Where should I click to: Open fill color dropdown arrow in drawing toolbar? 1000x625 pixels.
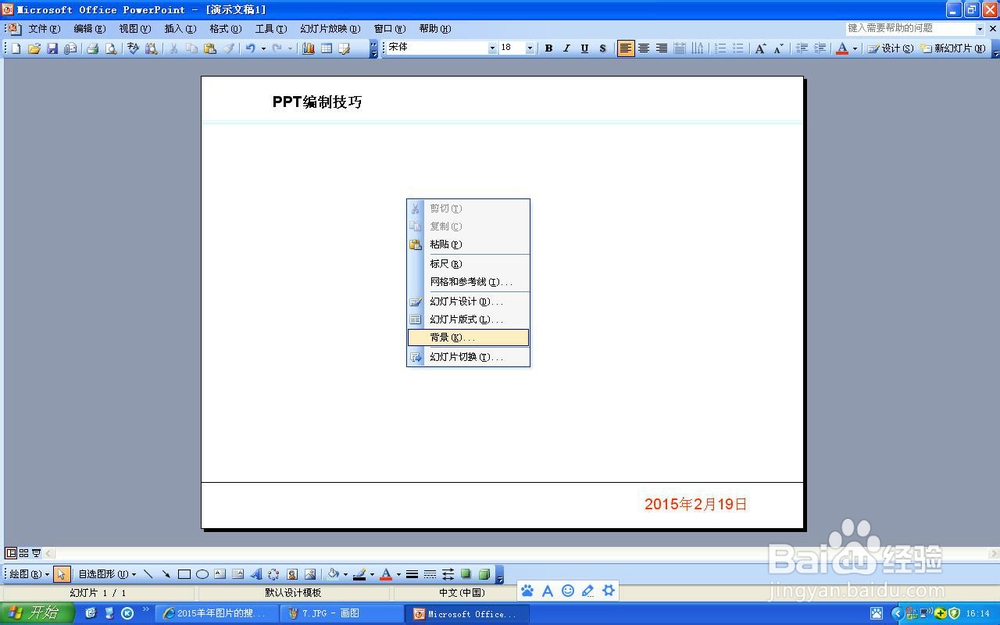point(346,574)
